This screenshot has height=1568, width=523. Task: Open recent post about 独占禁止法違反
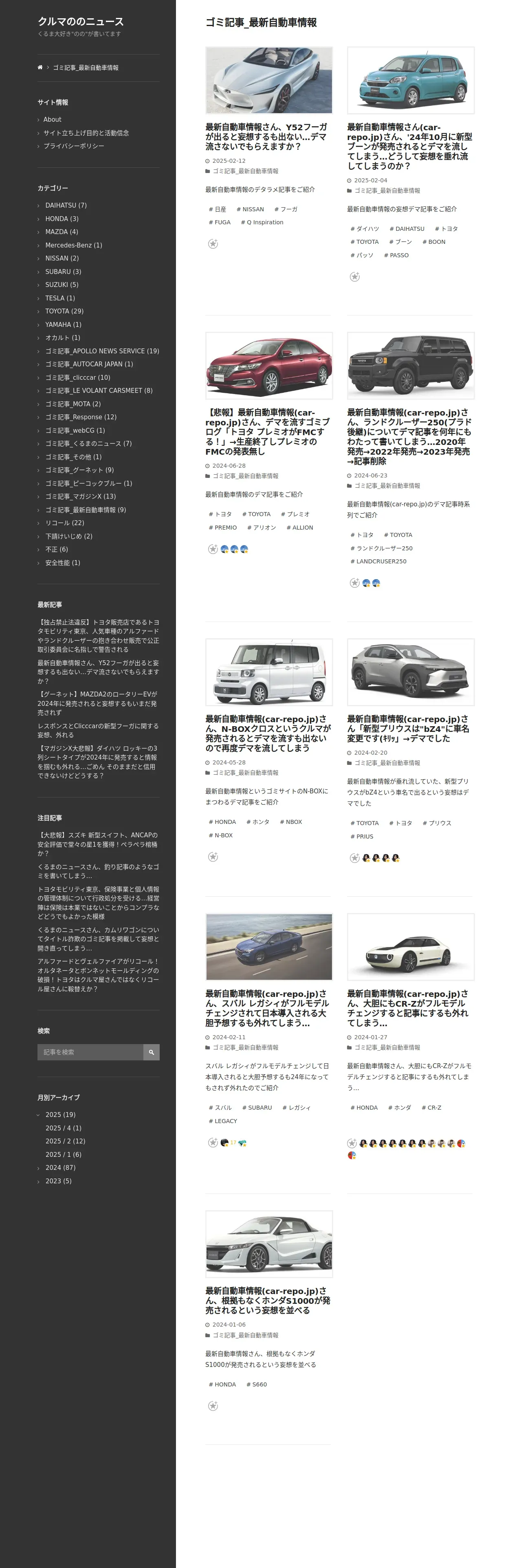pos(98,636)
